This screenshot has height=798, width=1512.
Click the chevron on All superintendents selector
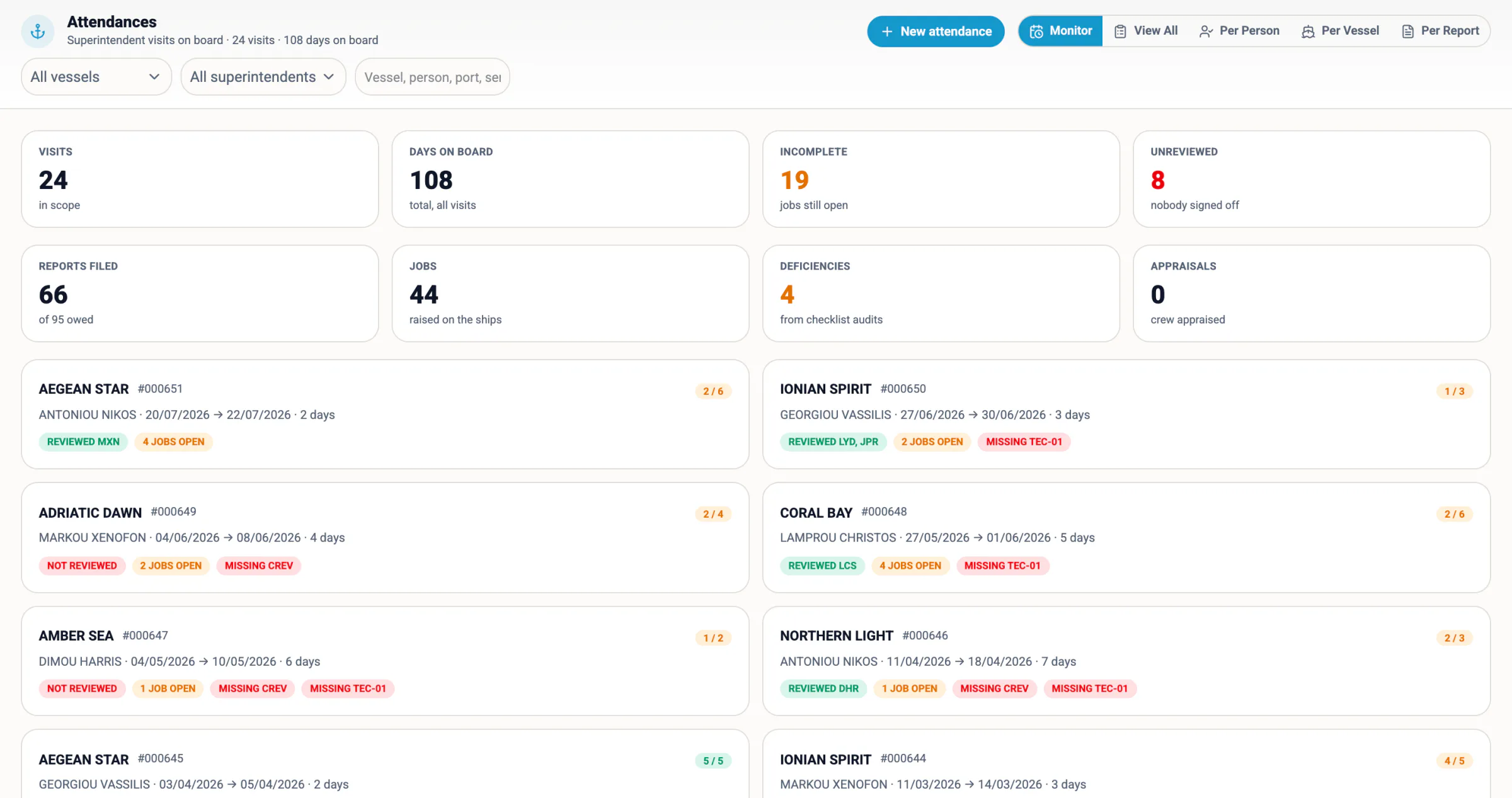pos(328,77)
